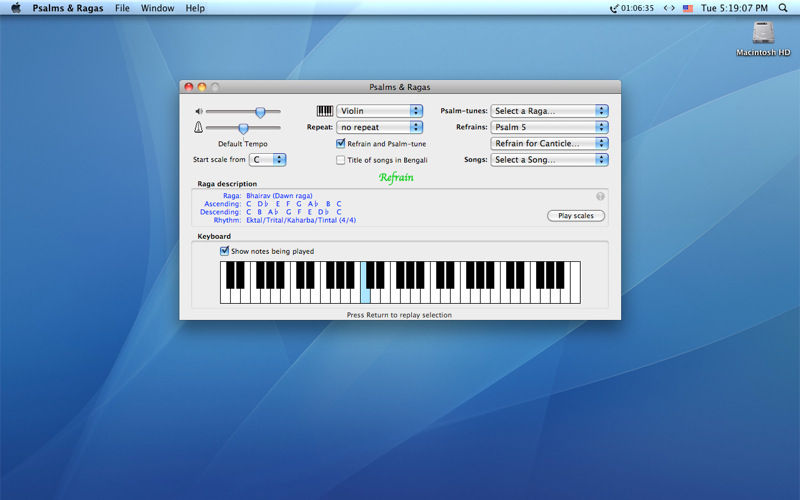
Task: Click the piano keyboard instrument icon
Action: [x=324, y=111]
